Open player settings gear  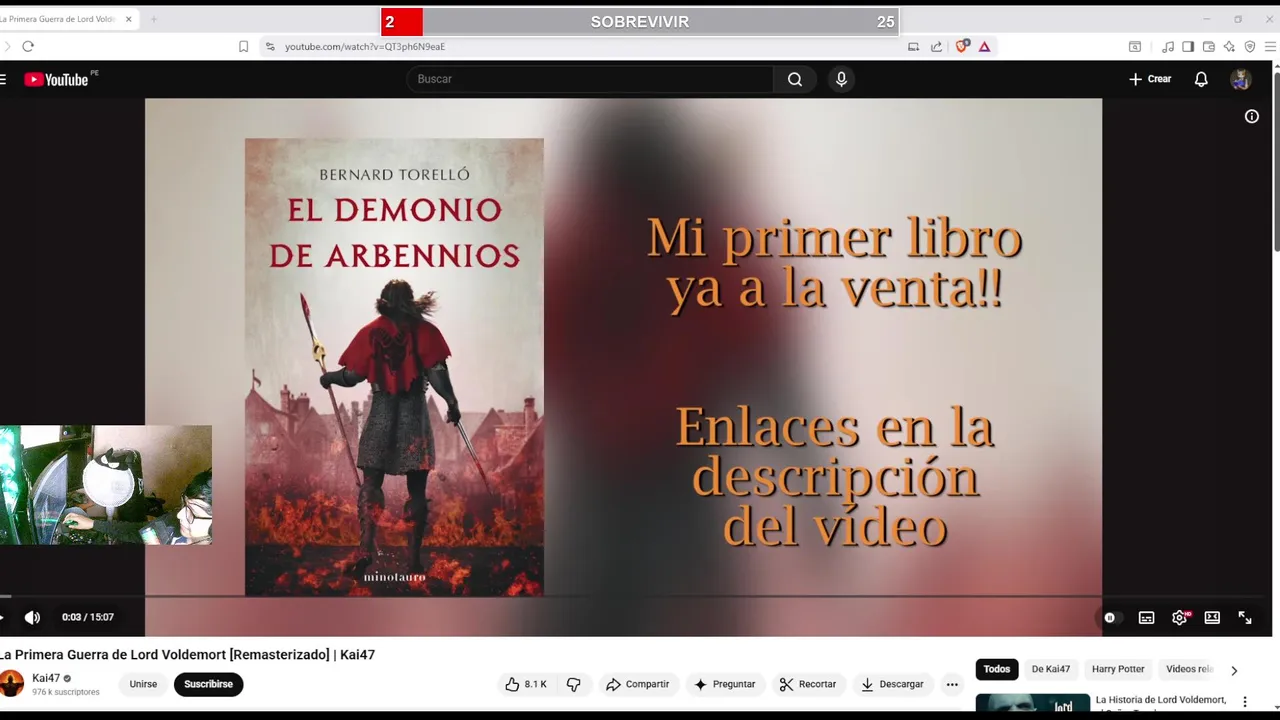[1180, 618]
